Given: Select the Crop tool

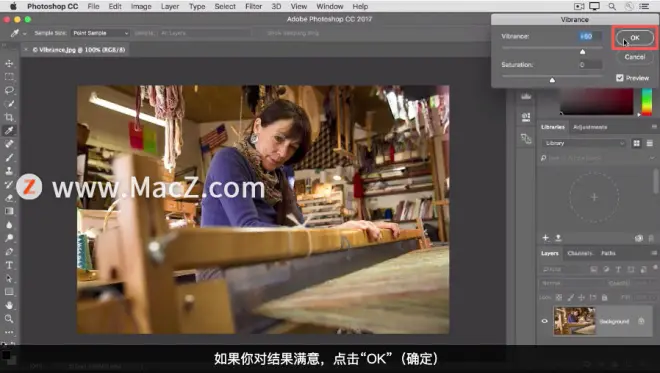Looking at the screenshot, I should (9, 117).
